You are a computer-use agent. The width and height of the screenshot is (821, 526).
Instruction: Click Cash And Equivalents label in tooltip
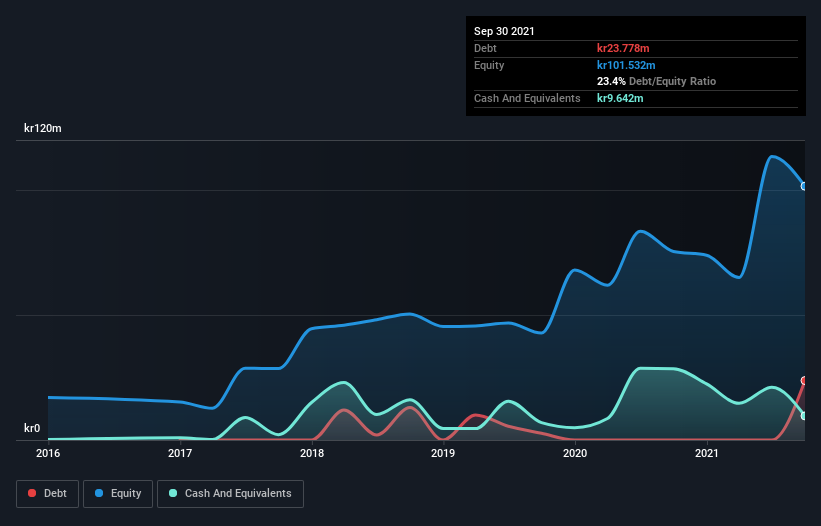(x=527, y=98)
